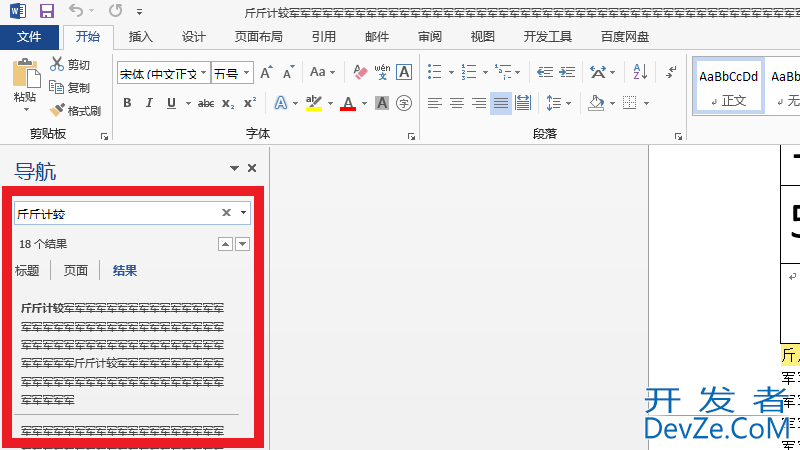Show or hide paragraph marks
The width and height of the screenshot is (800, 450).
(x=671, y=72)
